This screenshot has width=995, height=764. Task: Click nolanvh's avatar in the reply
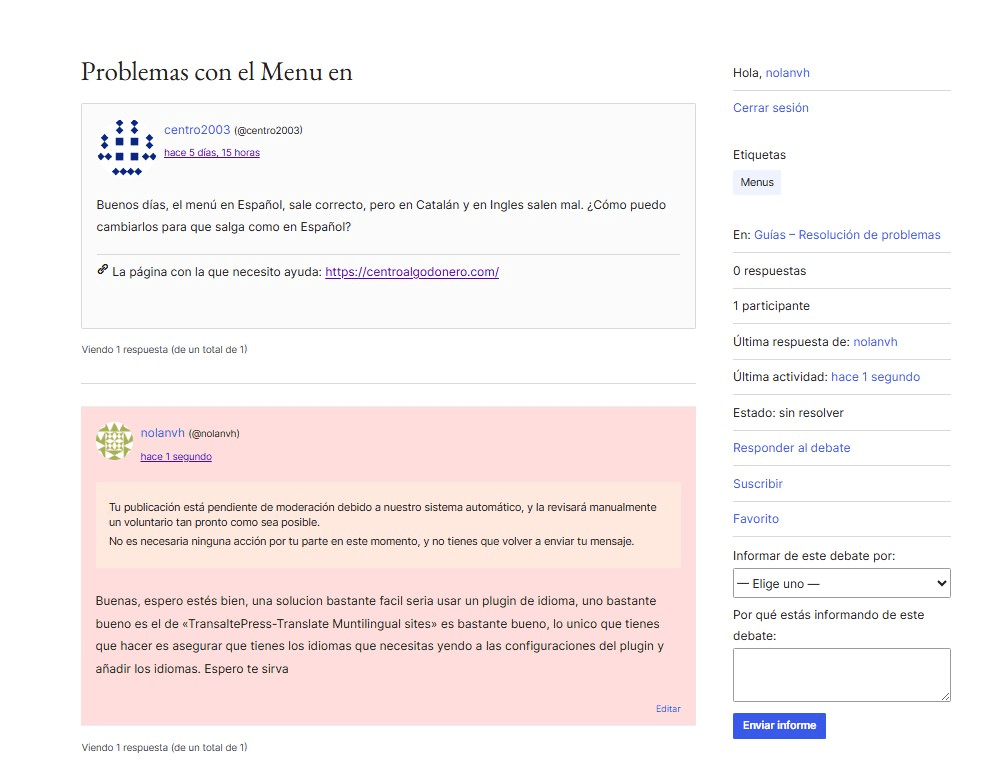click(114, 441)
